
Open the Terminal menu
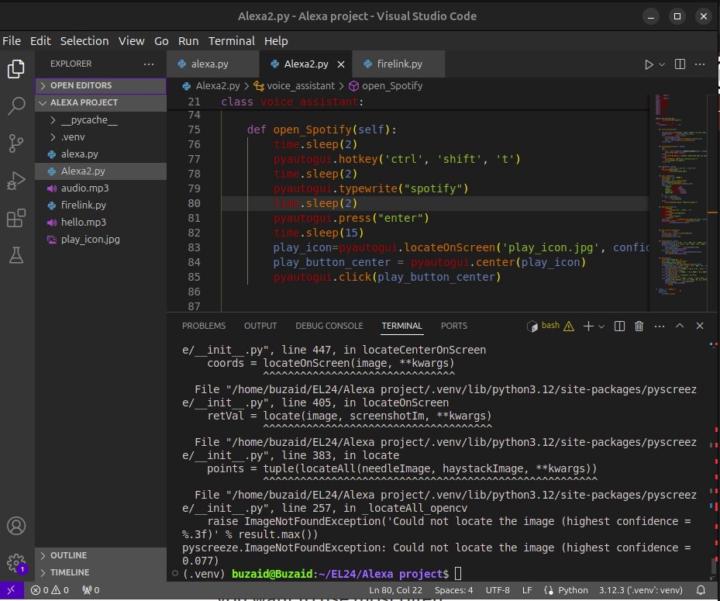(x=231, y=41)
